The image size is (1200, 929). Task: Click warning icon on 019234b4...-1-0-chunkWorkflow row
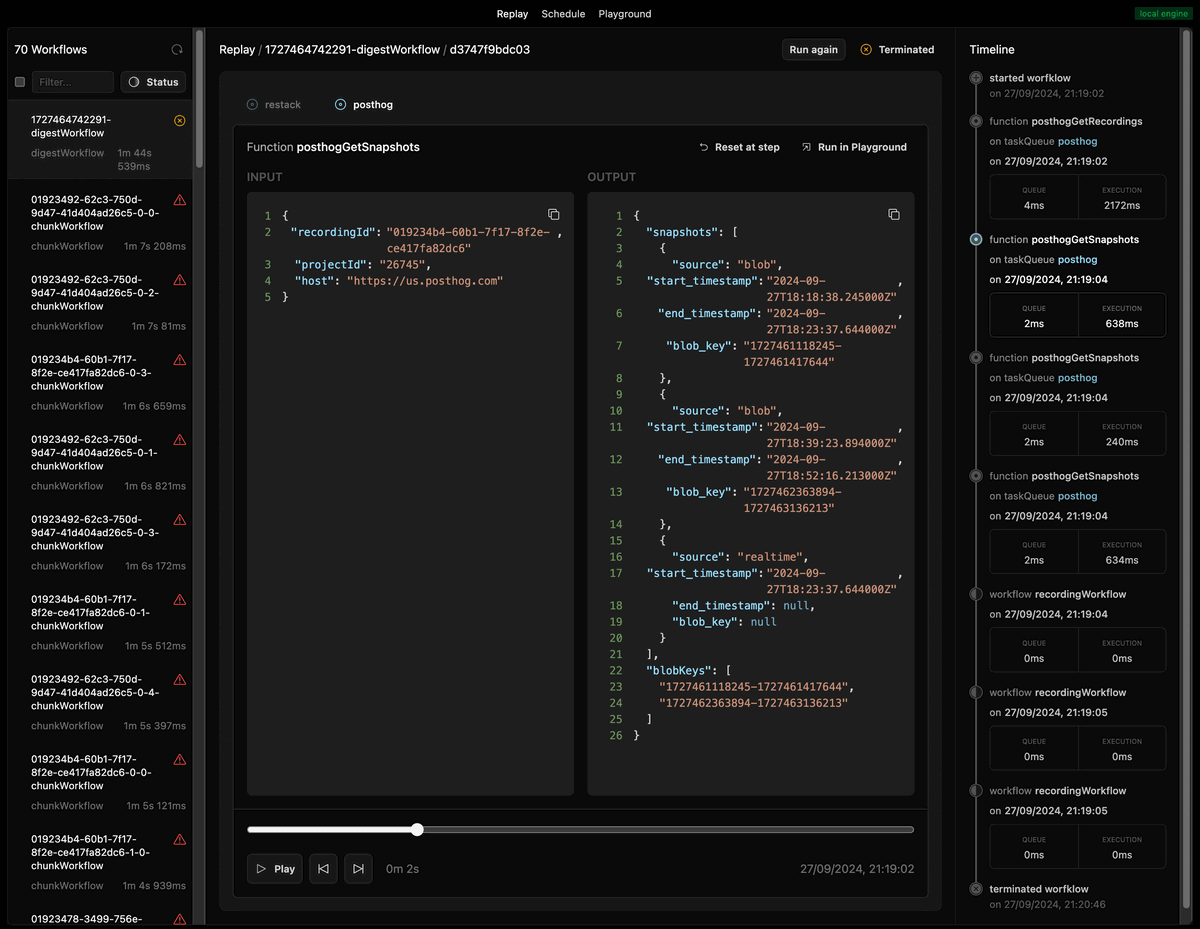(x=180, y=840)
